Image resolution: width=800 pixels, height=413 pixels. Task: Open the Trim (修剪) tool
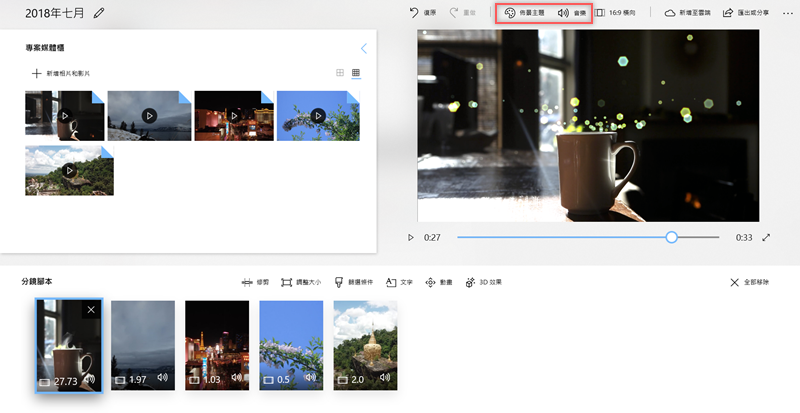pyautogui.click(x=255, y=282)
